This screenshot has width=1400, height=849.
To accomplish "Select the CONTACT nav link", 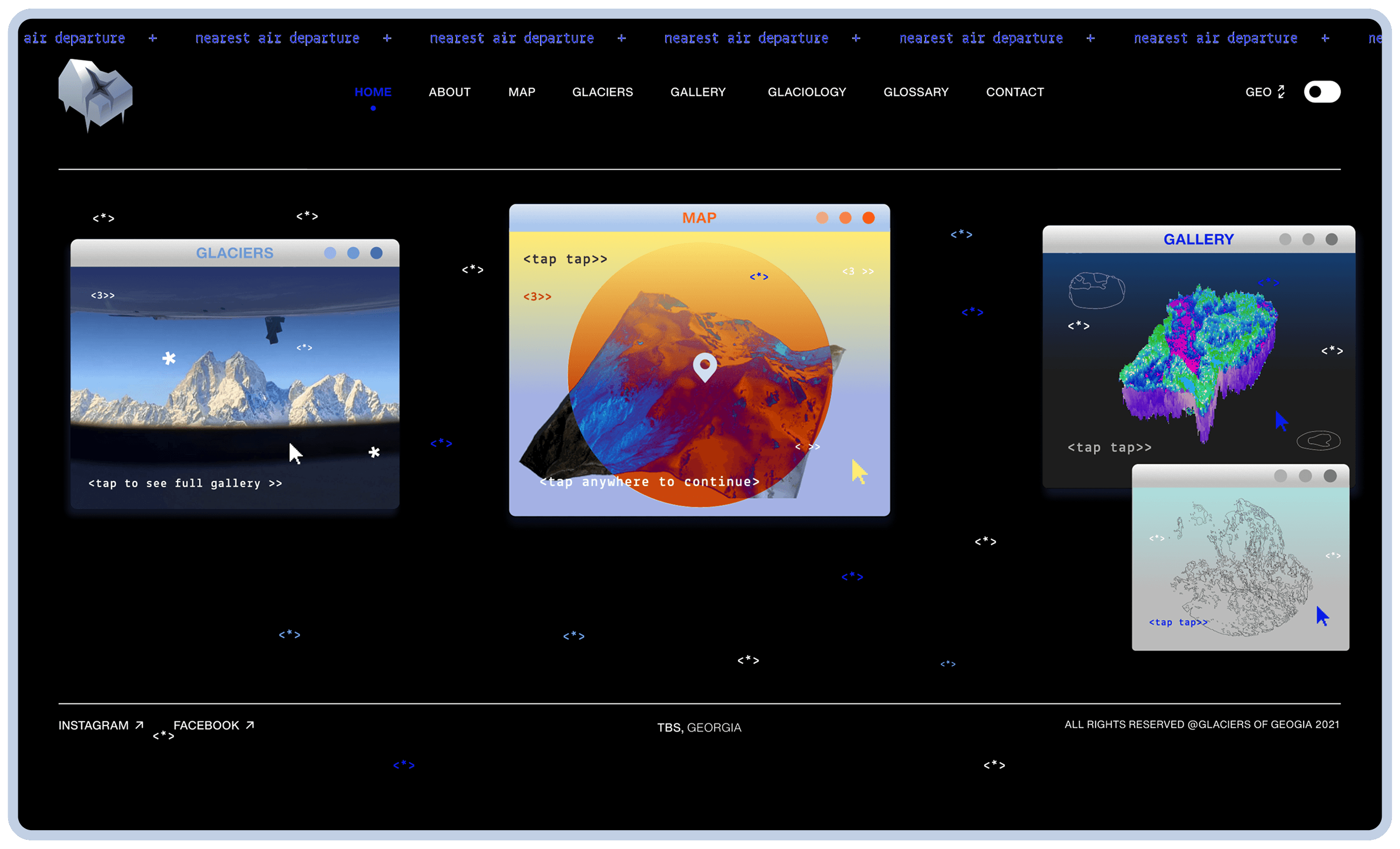I will coord(1014,92).
